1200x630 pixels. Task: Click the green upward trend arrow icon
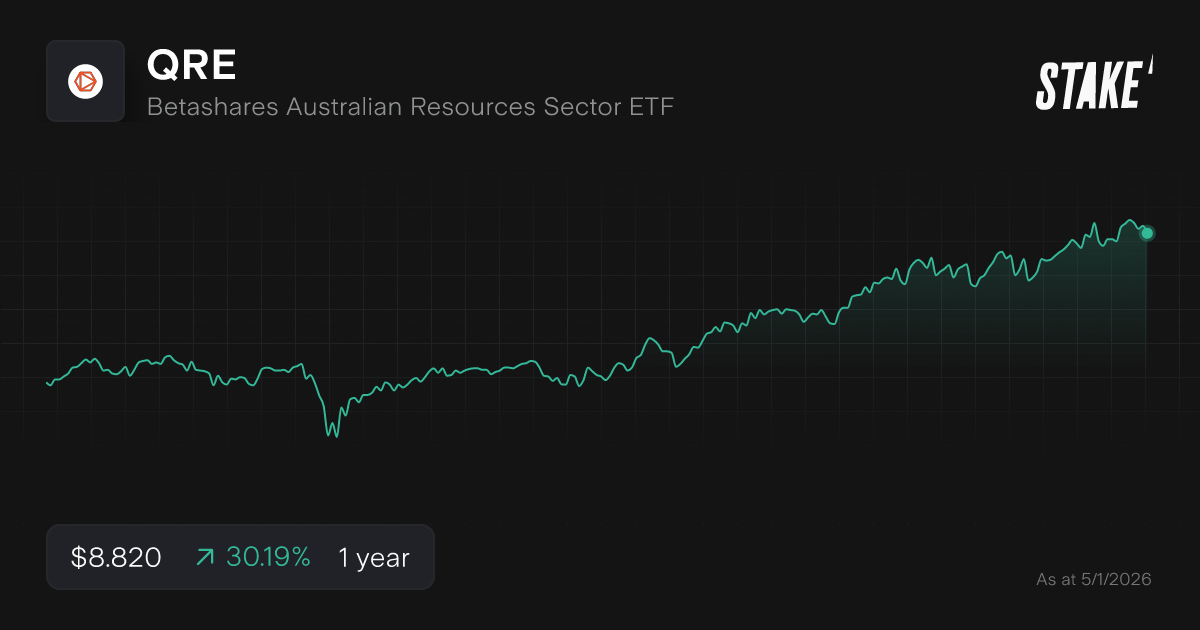pos(203,557)
